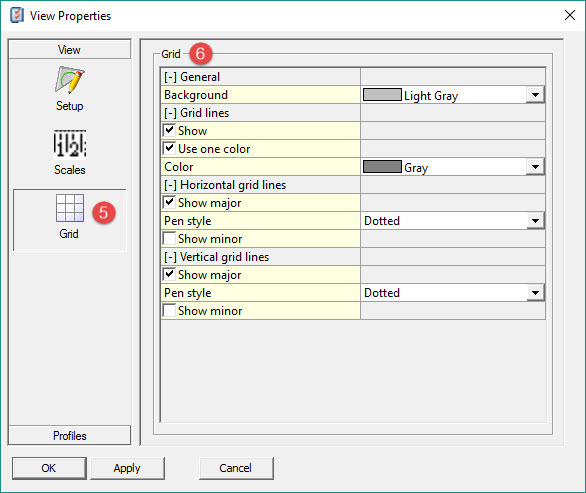Select the Grid page icon
This screenshot has width=586, height=493.
point(70,208)
